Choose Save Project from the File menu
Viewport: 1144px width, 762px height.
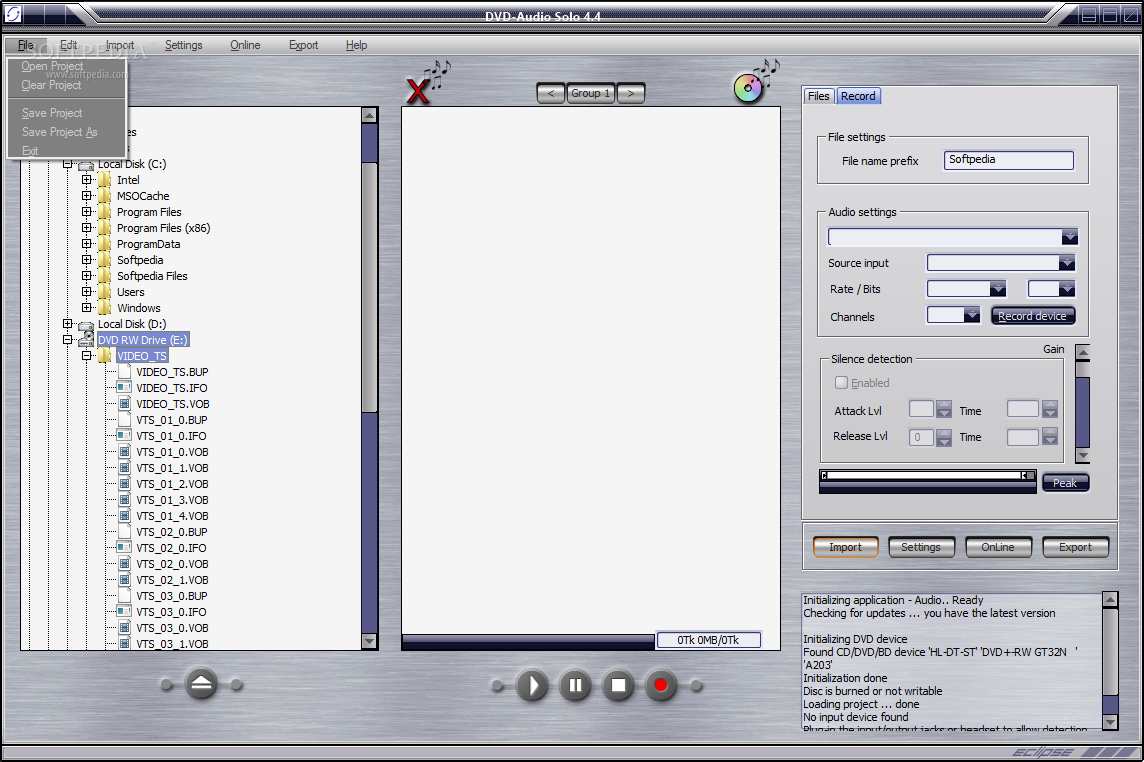pyautogui.click(x=52, y=113)
